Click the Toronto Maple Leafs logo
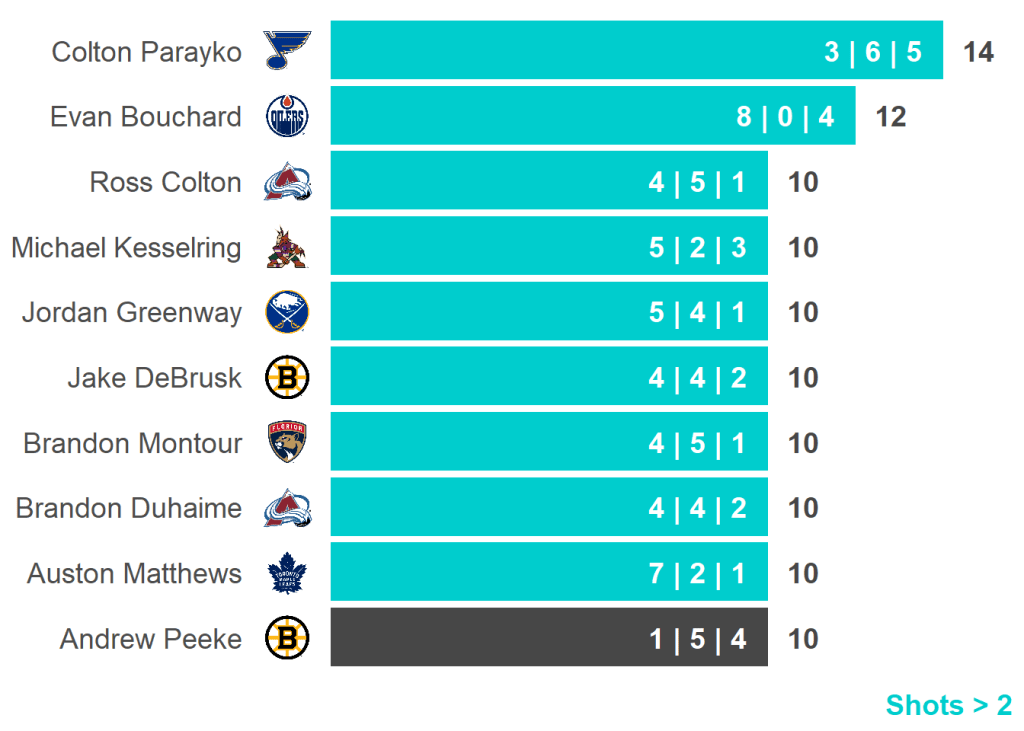1024x731 pixels. (x=287, y=574)
